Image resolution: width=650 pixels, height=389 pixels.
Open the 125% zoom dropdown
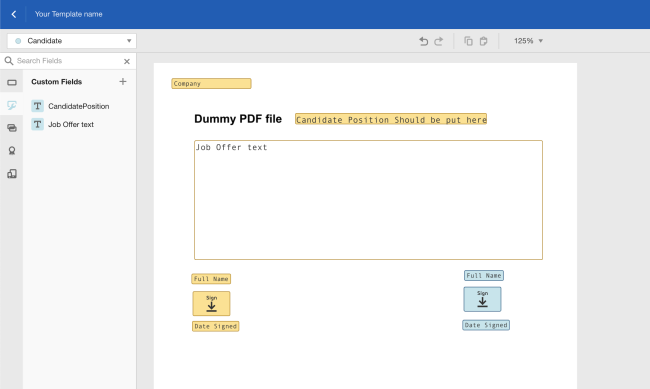pyautogui.click(x=529, y=41)
